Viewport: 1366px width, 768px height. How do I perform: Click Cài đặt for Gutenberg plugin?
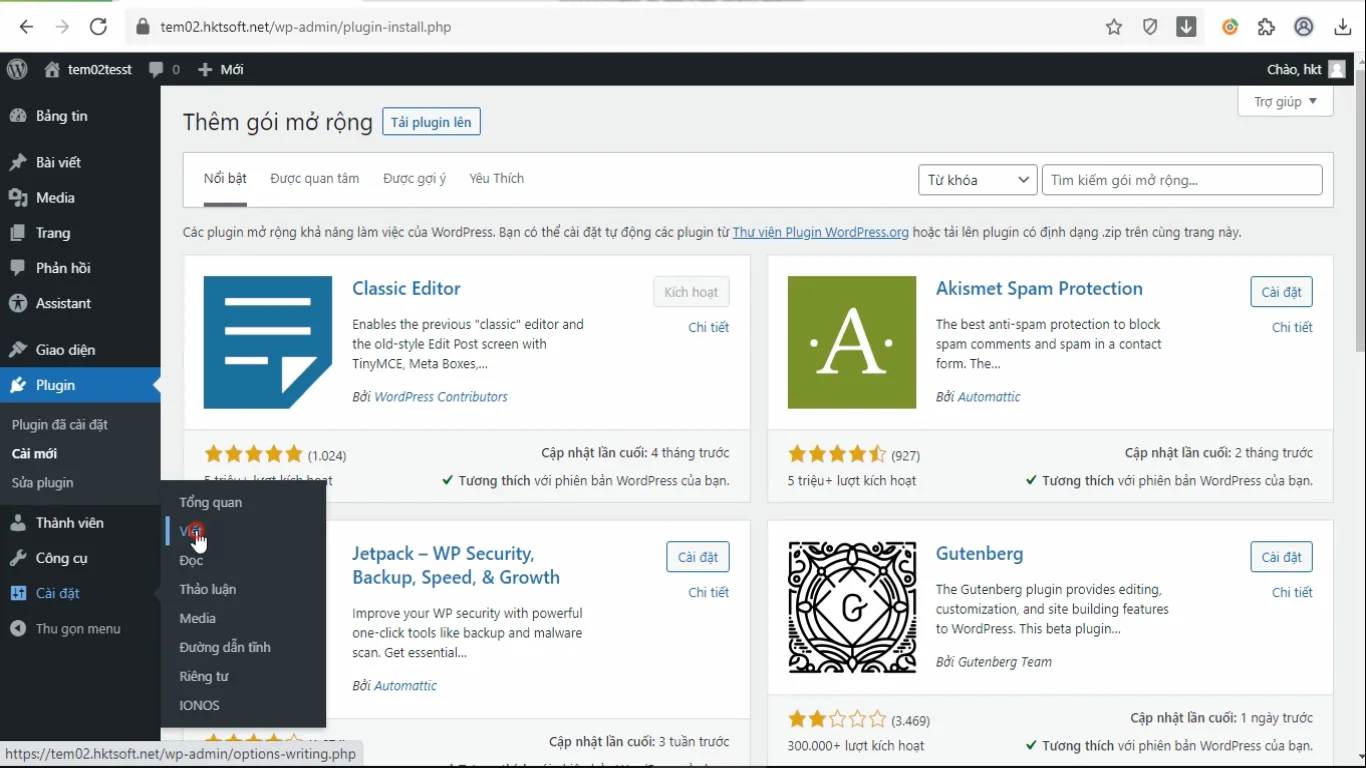(x=1281, y=557)
